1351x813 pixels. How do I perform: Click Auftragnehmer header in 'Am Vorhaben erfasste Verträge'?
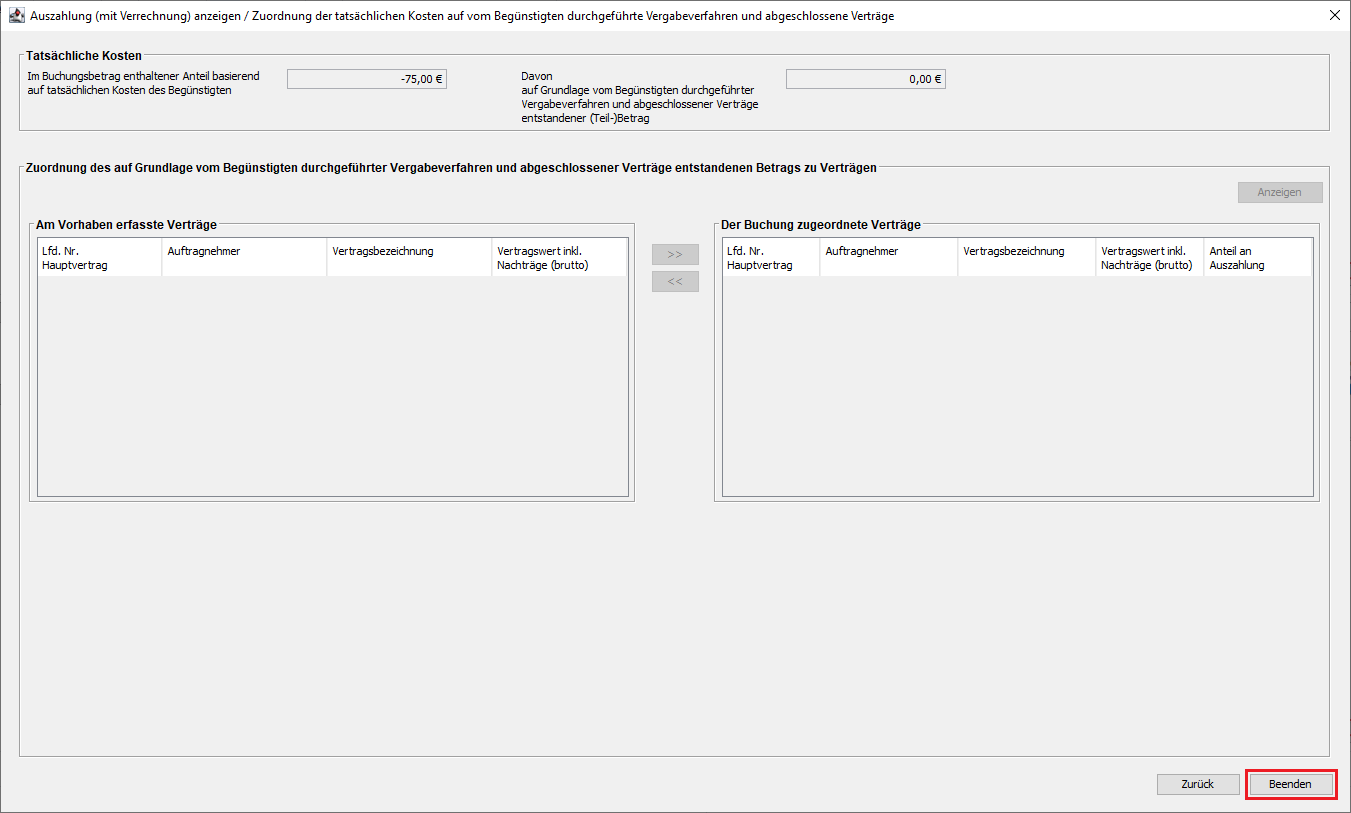pyautogui.click(x=243, y=258)
